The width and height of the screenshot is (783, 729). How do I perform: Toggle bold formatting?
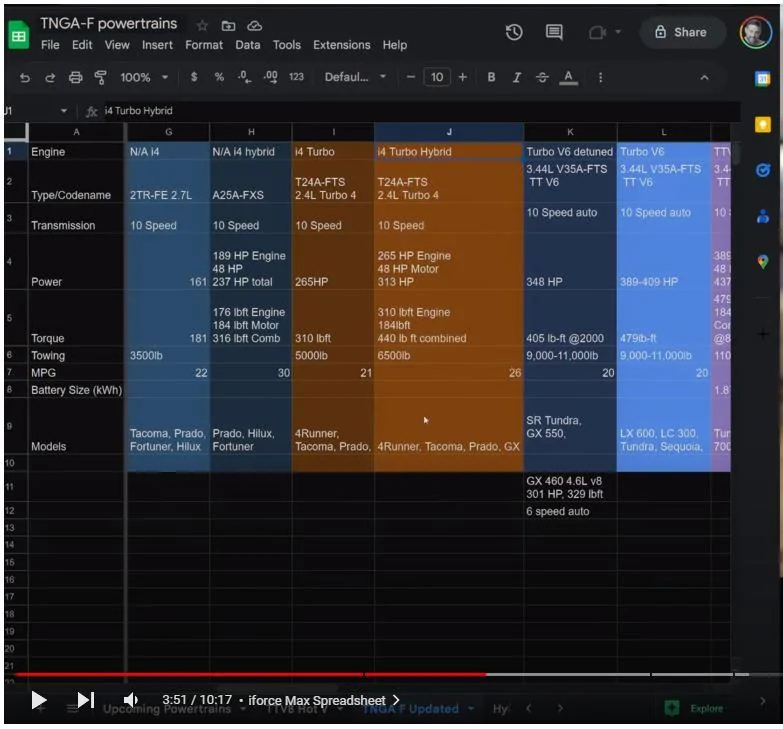491,77
